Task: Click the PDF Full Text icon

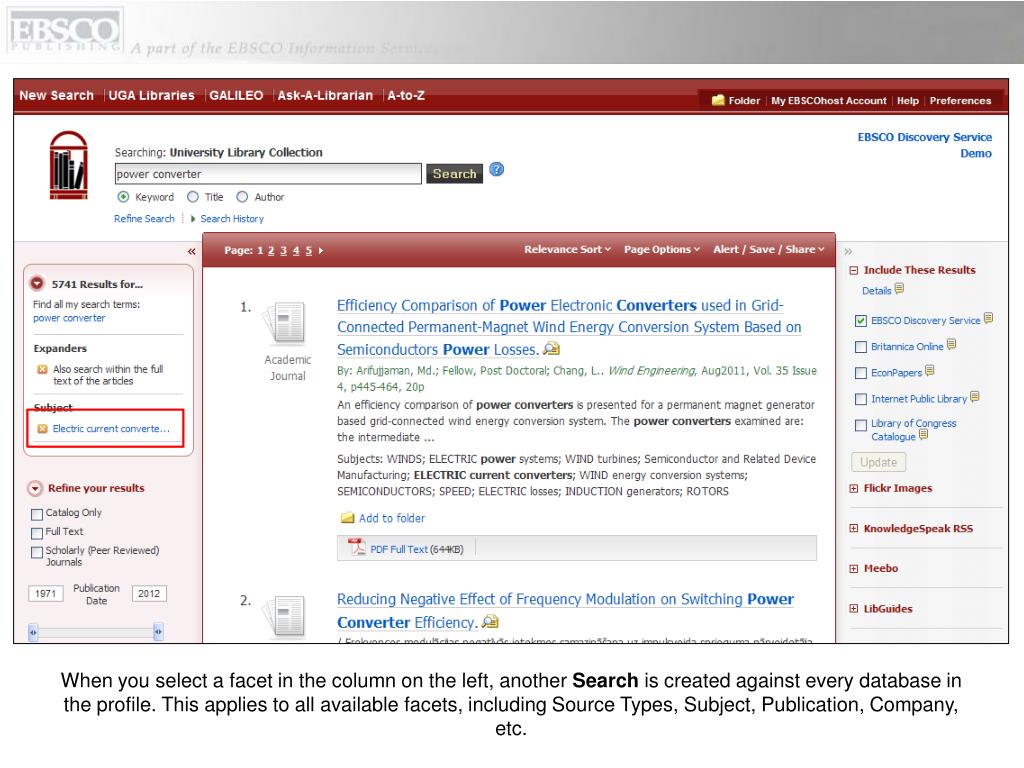Action: tap(356, 547)
